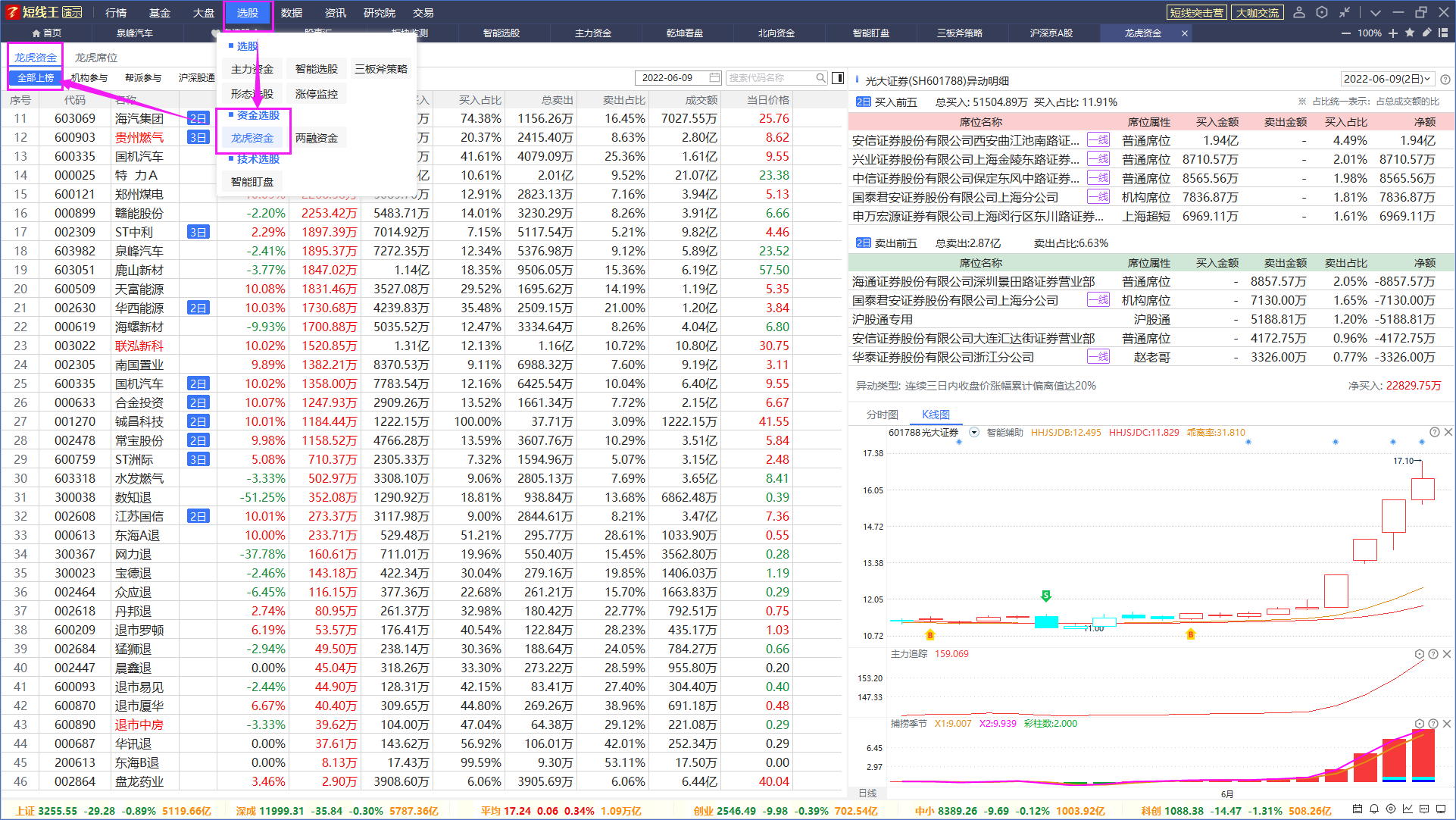Open the hexagon settings icon
The height and width of the screenshot is (820, 1456).
1322,12
